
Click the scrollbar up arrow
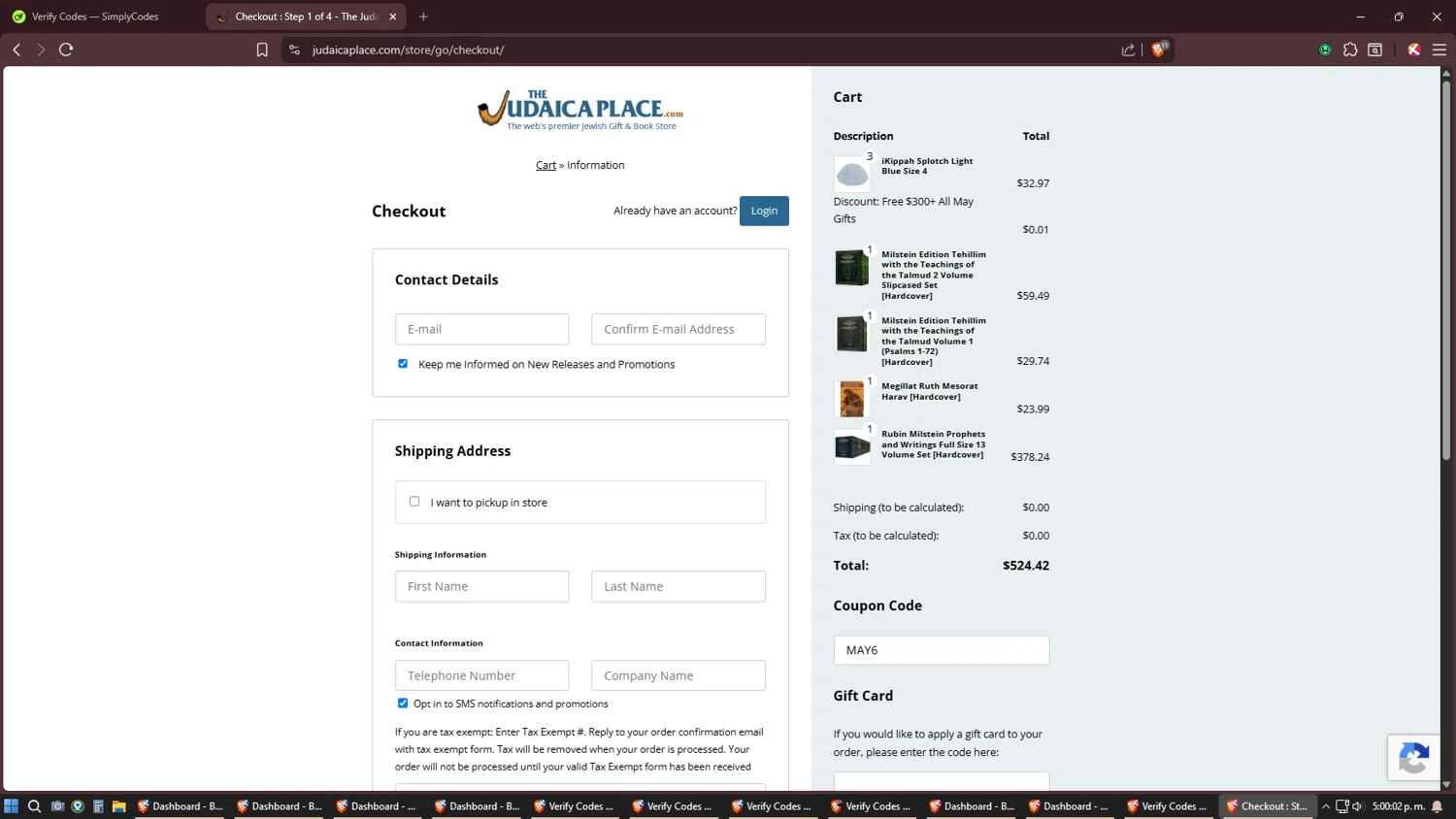1446,73
